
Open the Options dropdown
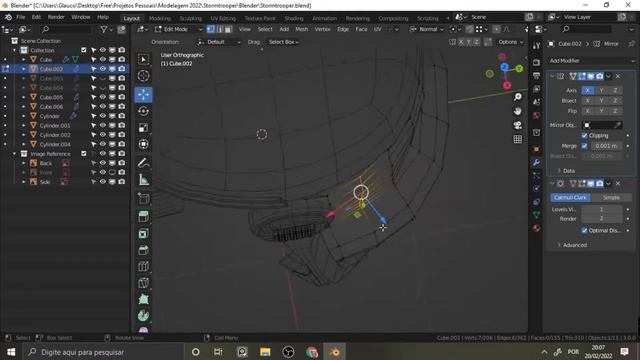pos(510,42)
